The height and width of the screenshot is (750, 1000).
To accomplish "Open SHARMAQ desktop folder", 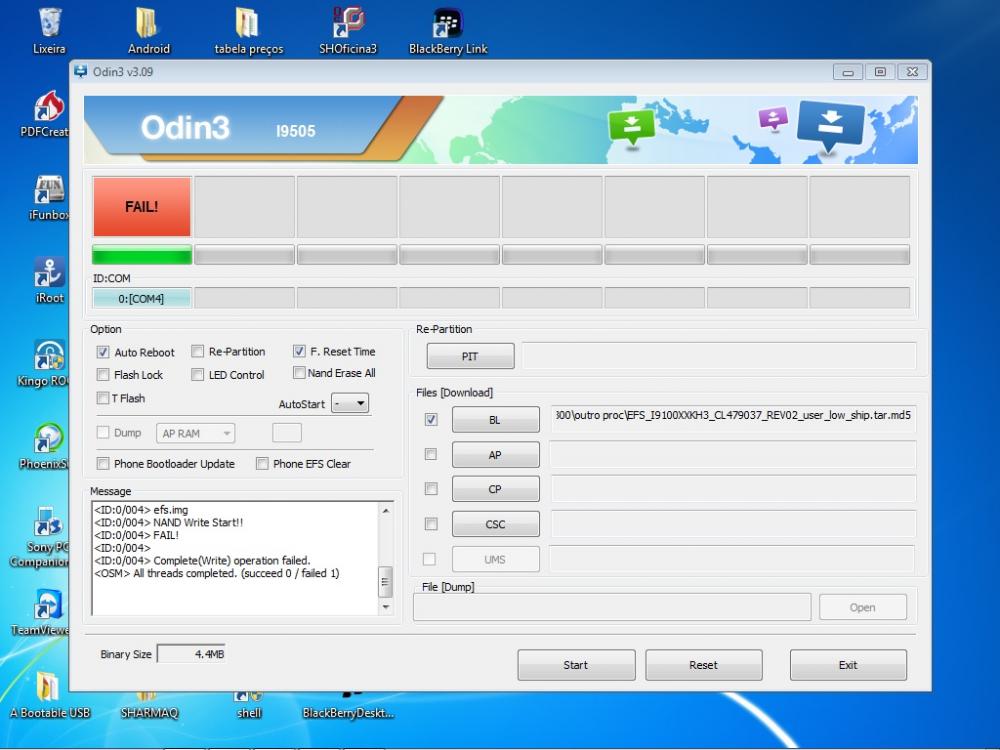I will tap(149, 707).
